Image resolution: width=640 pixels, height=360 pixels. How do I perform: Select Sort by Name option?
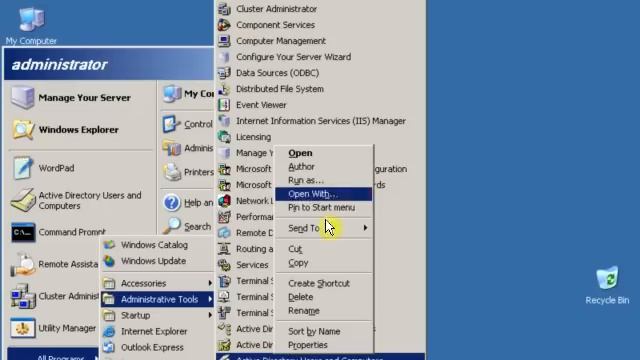324,331
